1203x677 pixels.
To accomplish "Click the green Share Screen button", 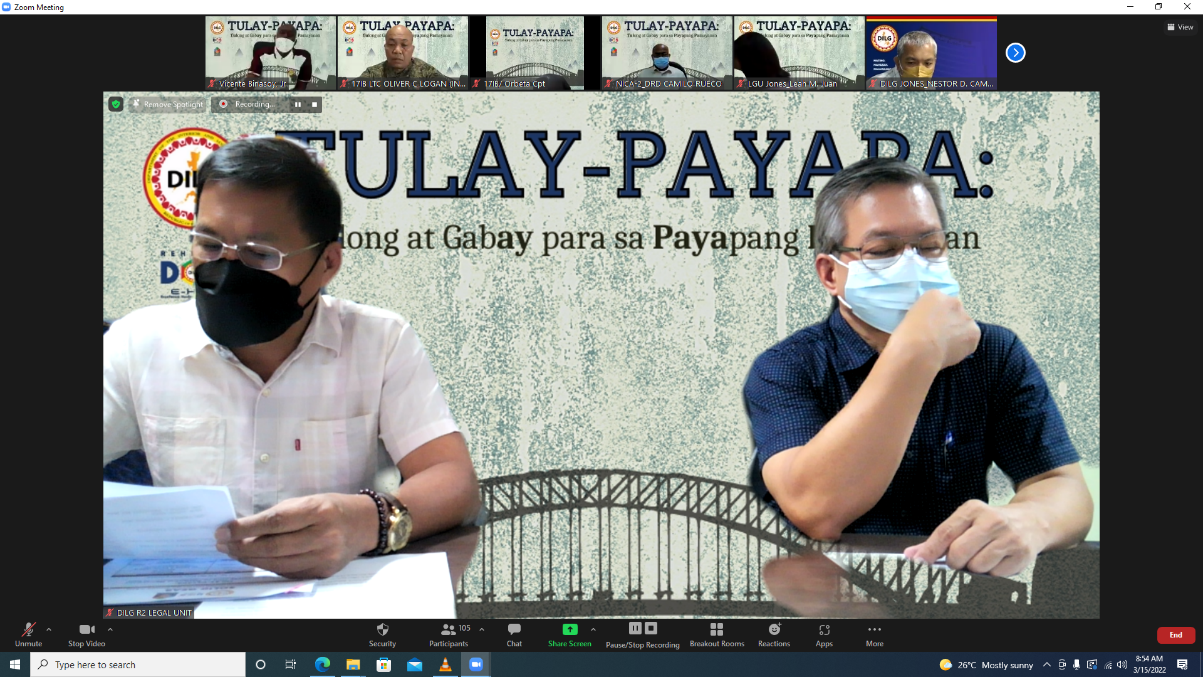I will (570, 634).
